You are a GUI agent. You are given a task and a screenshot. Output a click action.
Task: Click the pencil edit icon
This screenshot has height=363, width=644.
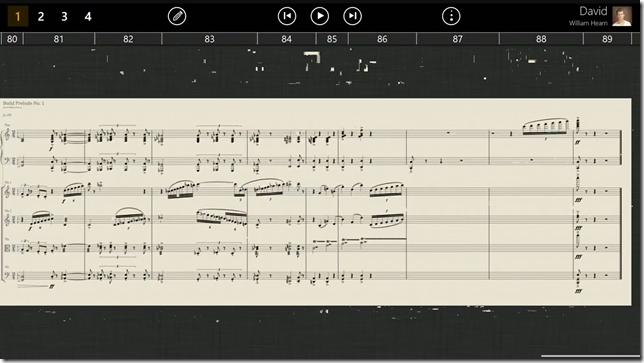177,16
